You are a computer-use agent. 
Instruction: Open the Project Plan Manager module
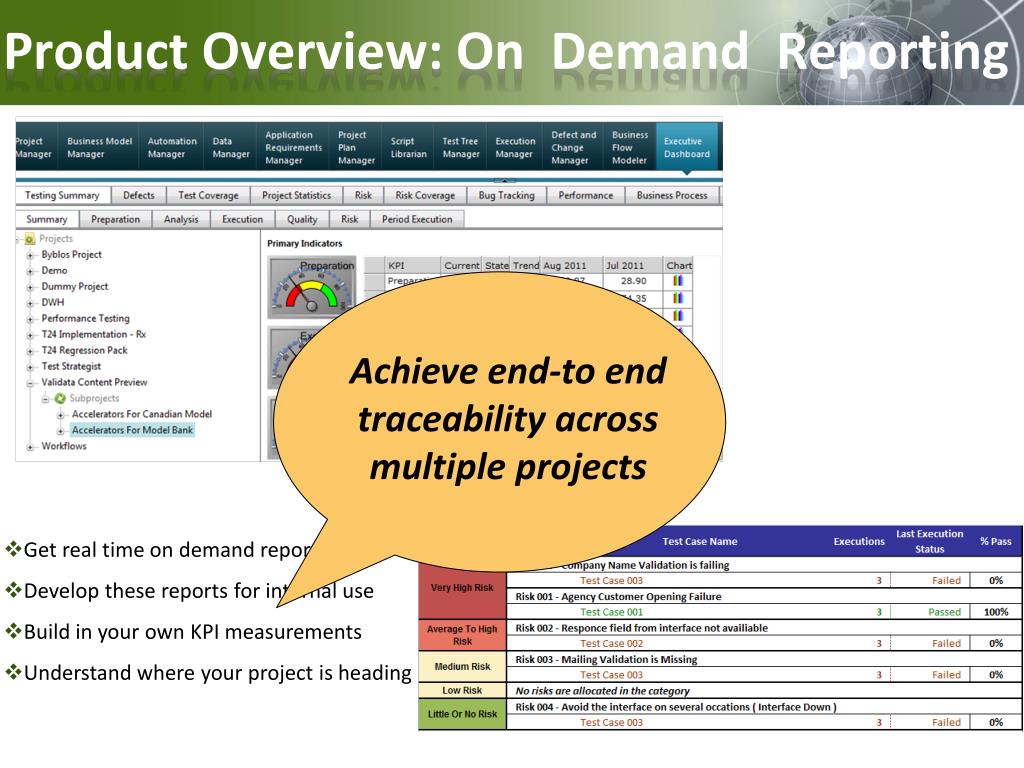(x=356, y=148)
